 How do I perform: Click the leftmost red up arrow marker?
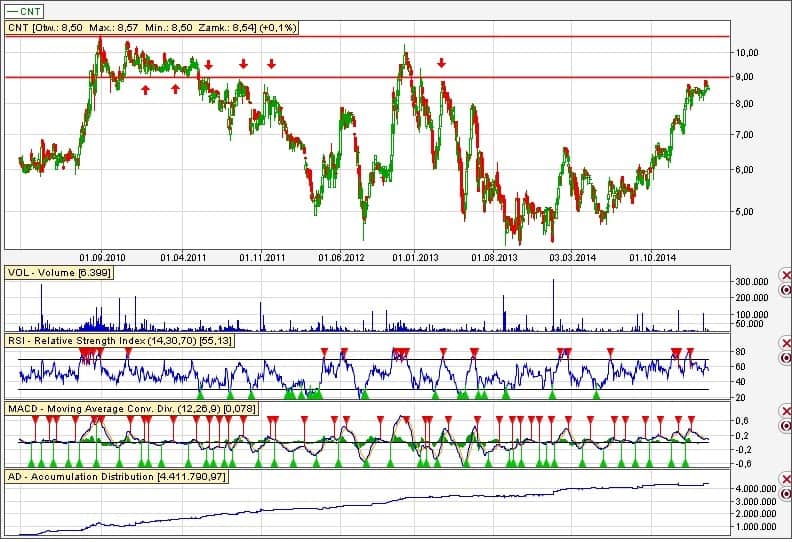(146, 89)
